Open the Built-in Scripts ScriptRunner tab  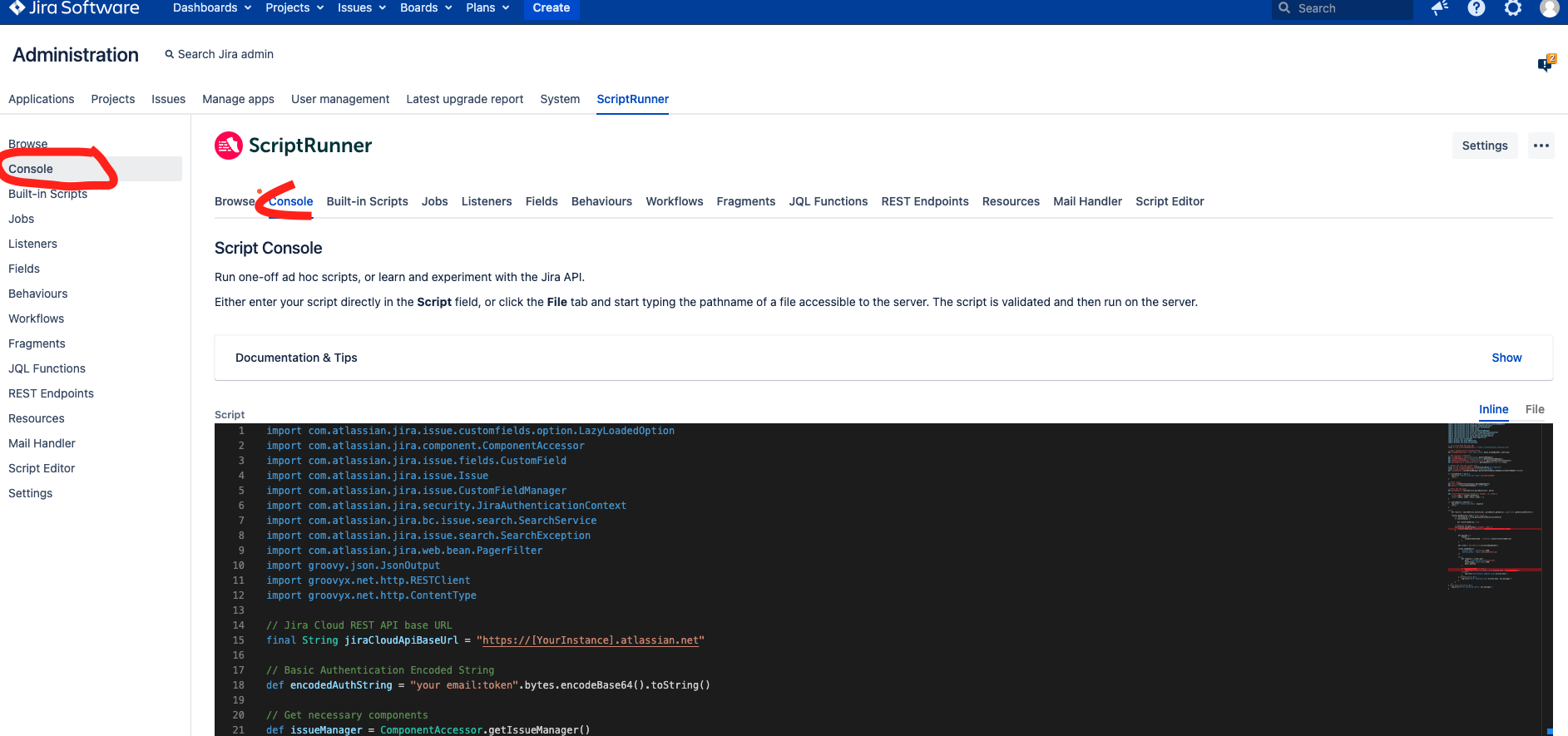[368, 201]
